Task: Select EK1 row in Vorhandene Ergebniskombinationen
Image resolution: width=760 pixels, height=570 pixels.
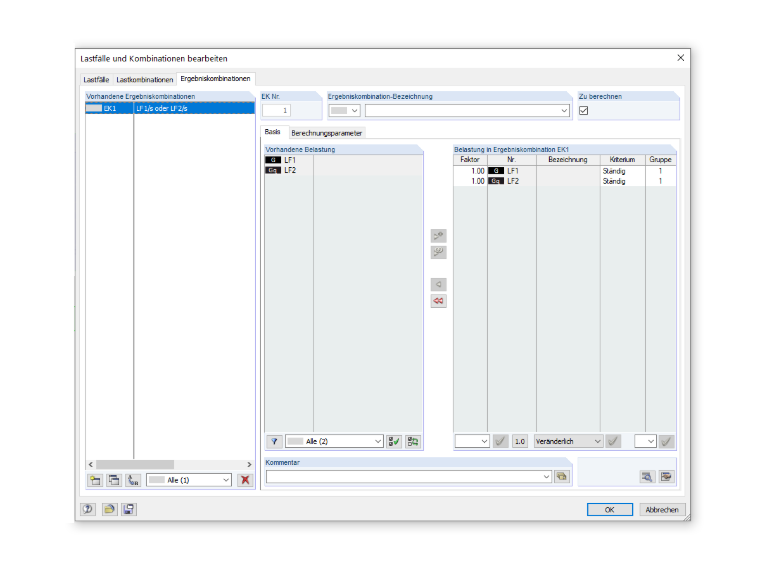Action: [170, 108]
